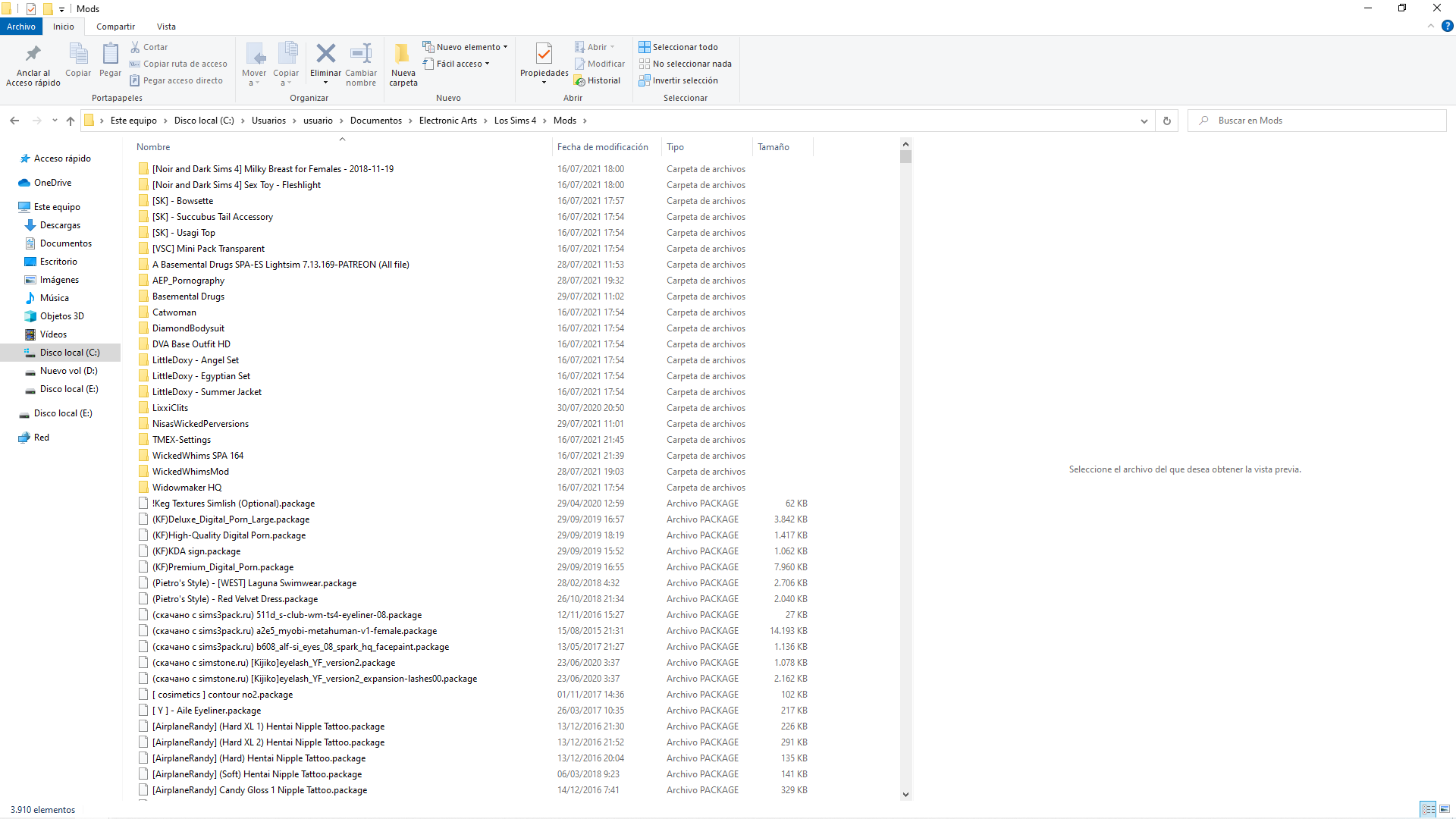The image size is (1456, 819).
Task: Refresh the Mods folder view
Action: pyautogui.click(x=1167, y=121)
